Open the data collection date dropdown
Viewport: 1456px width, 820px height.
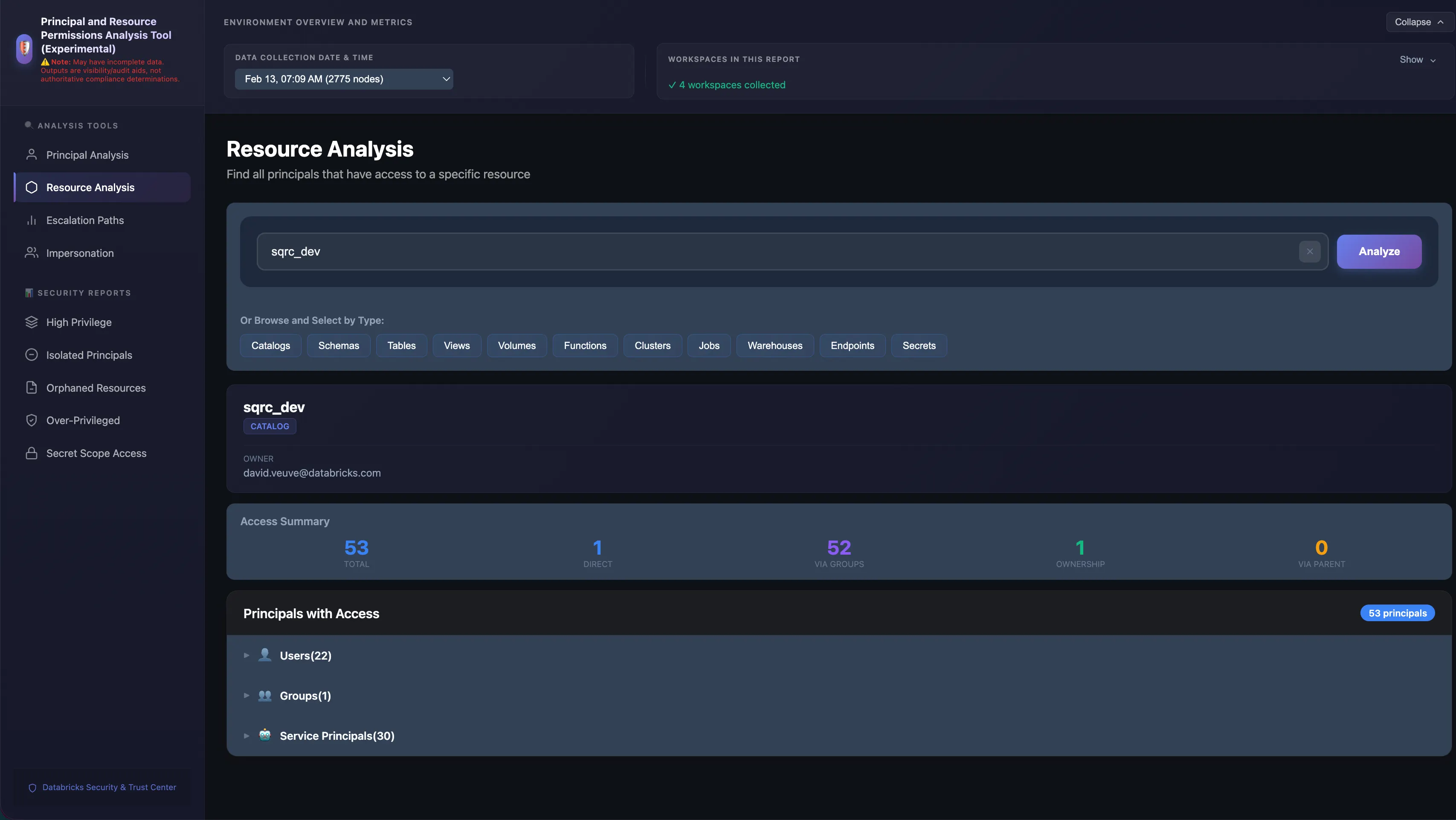click(344, 79)
